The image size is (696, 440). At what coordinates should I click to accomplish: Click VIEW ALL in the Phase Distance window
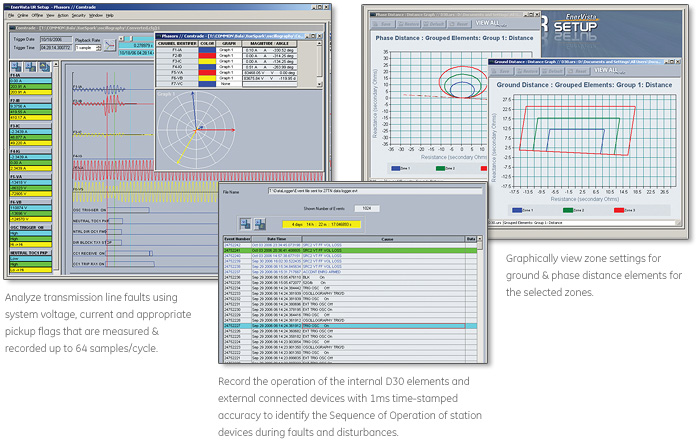click(x=487, y=23)
